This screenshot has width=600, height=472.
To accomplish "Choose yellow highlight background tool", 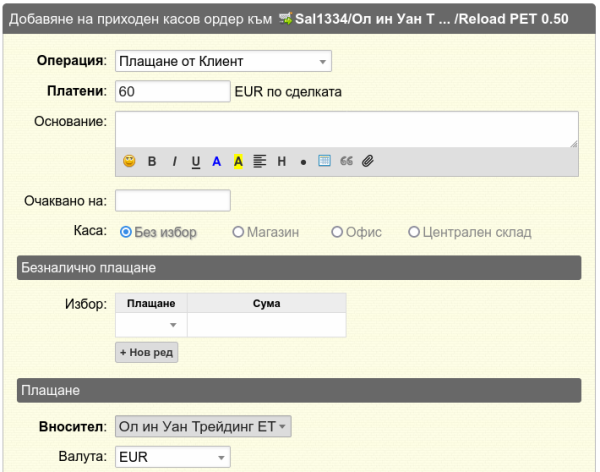I will [238, 162].
